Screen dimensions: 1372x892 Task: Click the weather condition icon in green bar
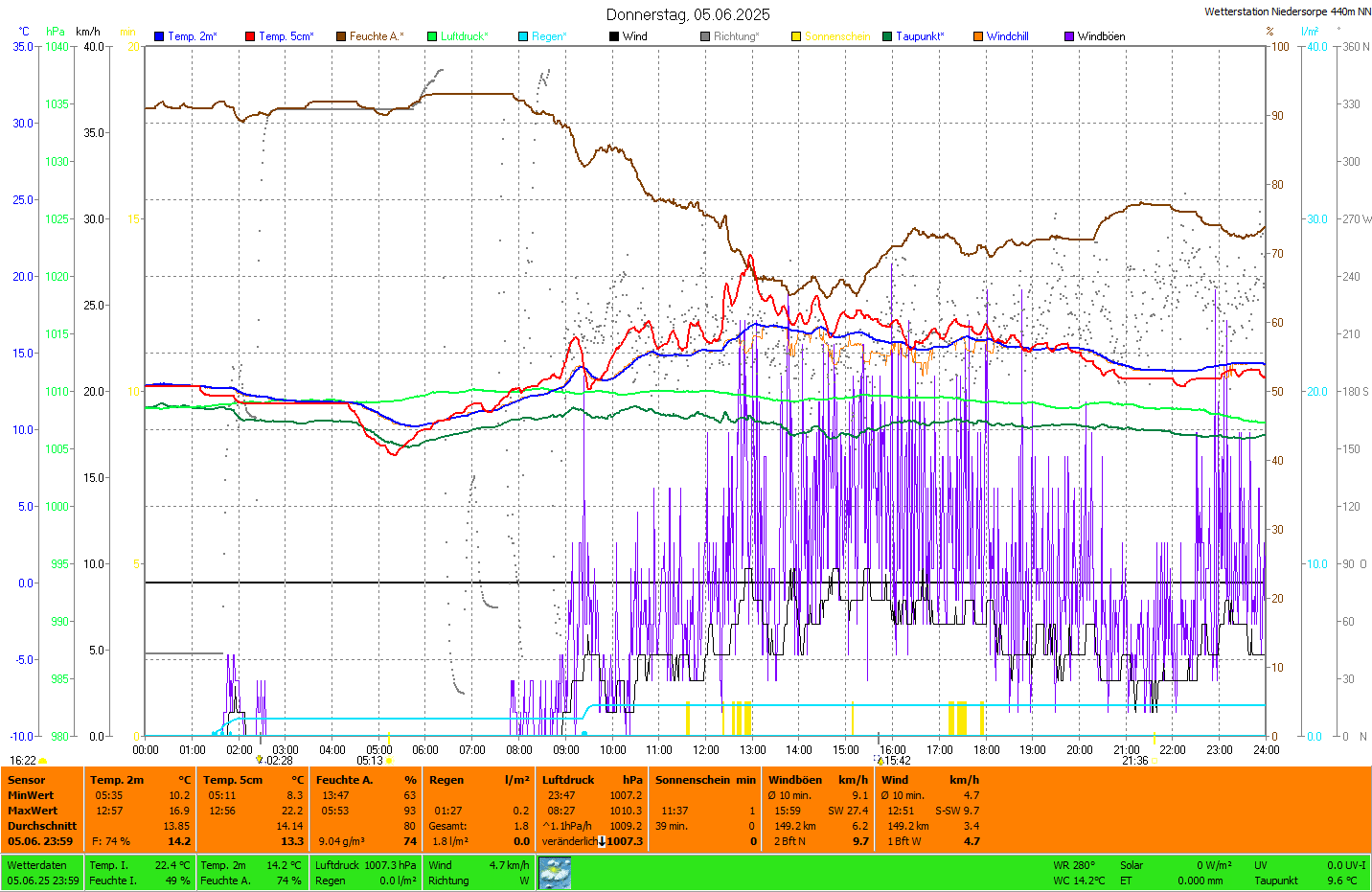[x=555, y=873]
